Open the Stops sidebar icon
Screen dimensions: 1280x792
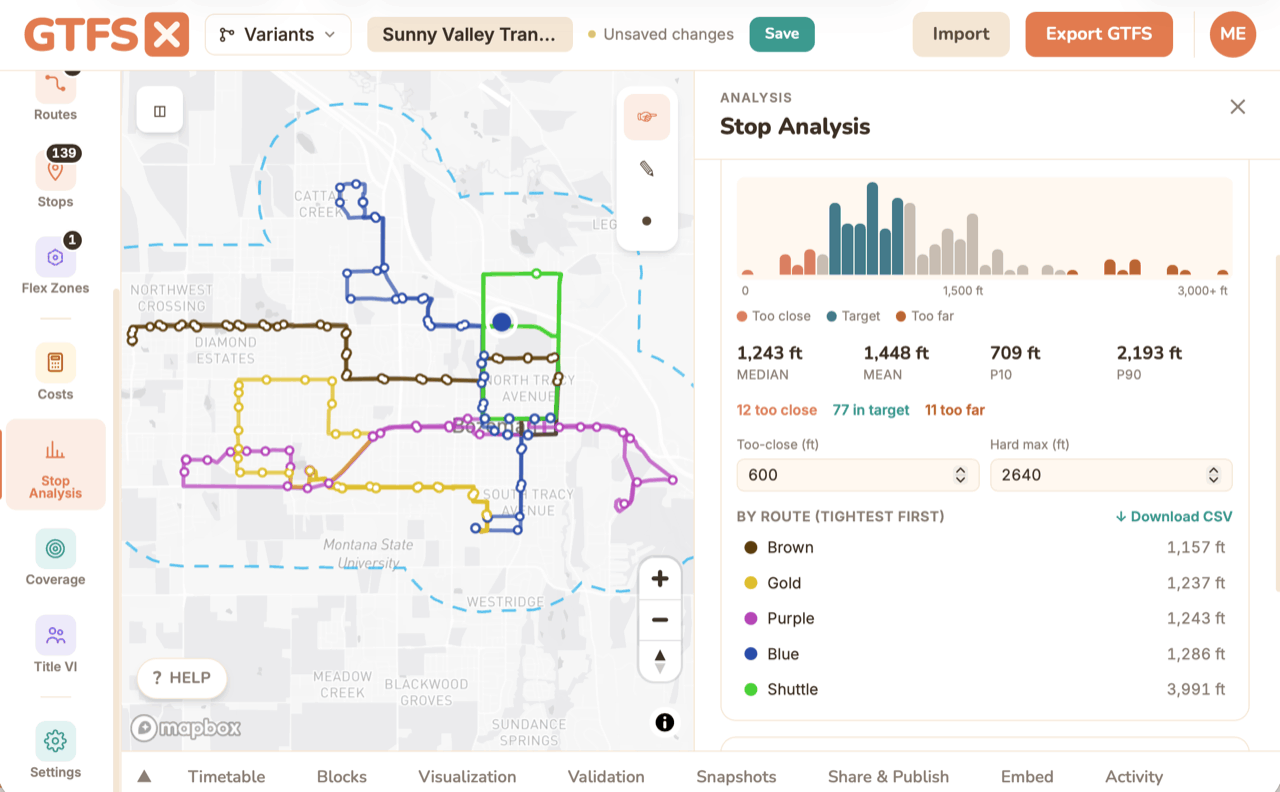(x=55, y=171)
